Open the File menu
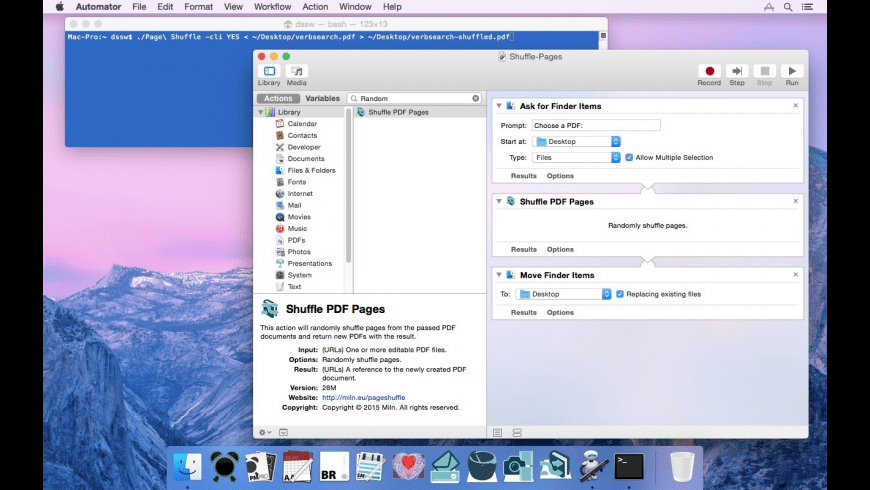870x490 pixels. click(139, 7)
